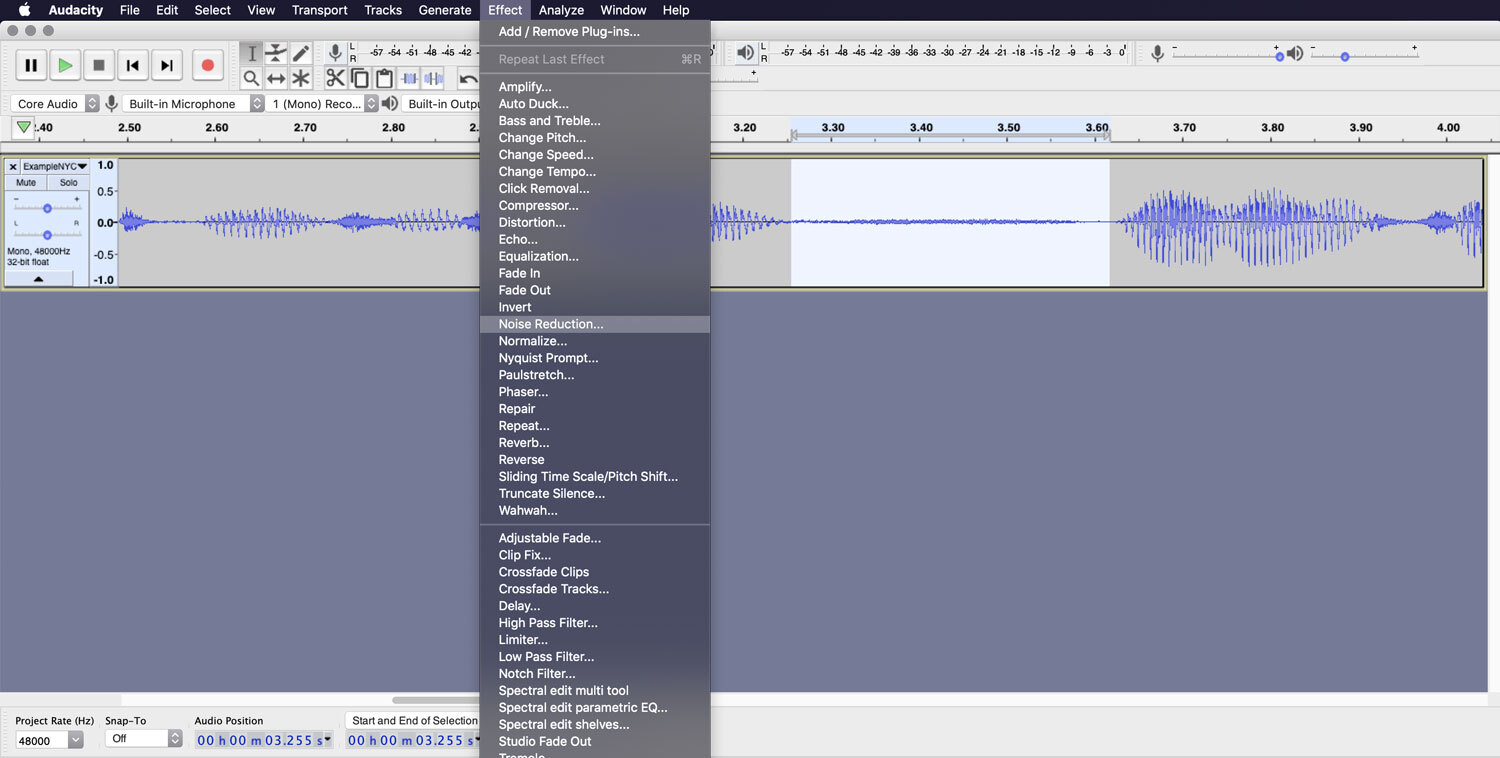The height and width of the screenshot is (758, 1500).
Task: Click the Trim audio icon
Action: 409,78
